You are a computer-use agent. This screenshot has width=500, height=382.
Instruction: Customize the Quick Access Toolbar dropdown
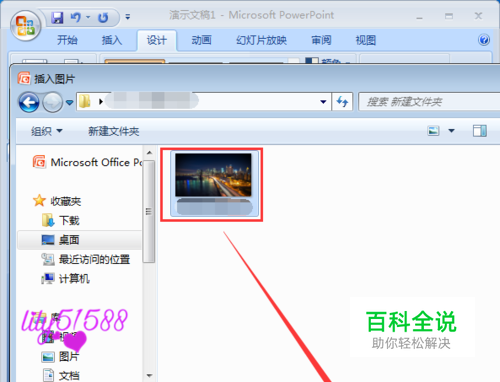pos(128,16)
